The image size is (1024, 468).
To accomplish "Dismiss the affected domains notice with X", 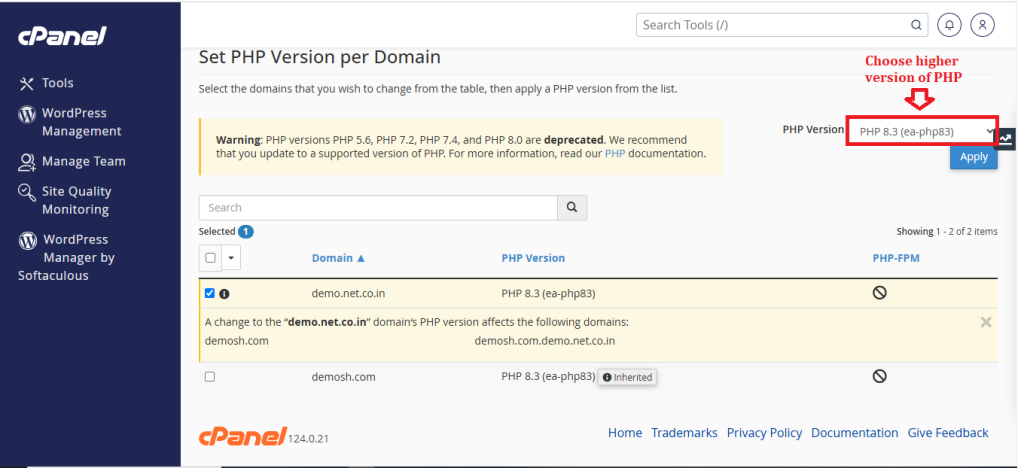I will 986,322.
